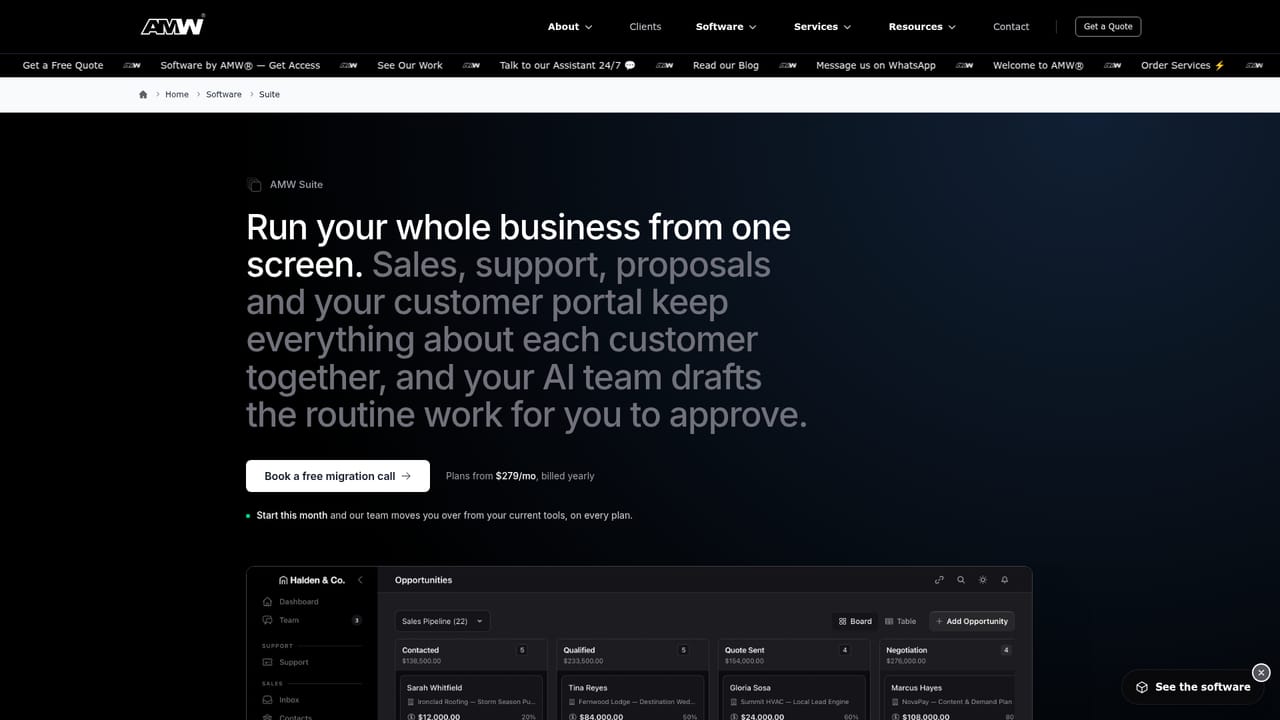Click the home icon in breadcrumb

143,94
